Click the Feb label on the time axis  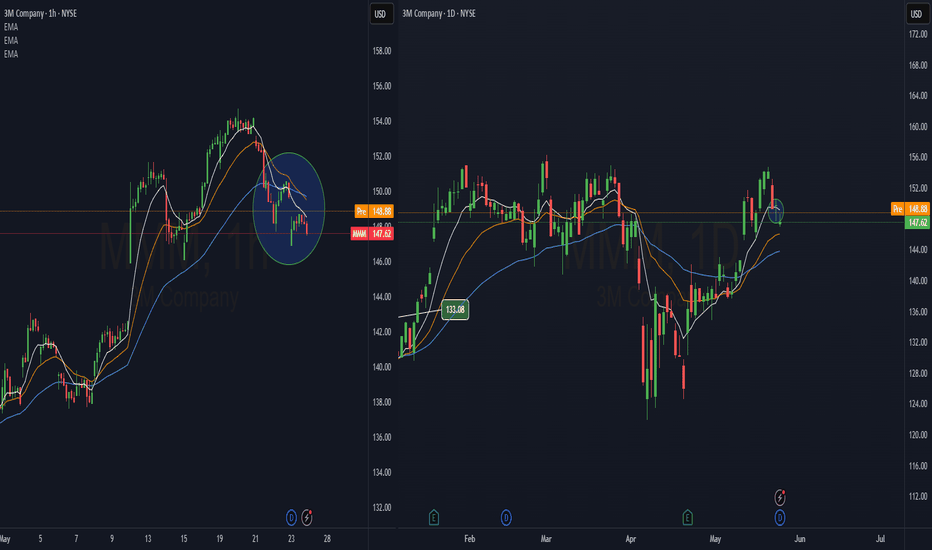(470, 539)
